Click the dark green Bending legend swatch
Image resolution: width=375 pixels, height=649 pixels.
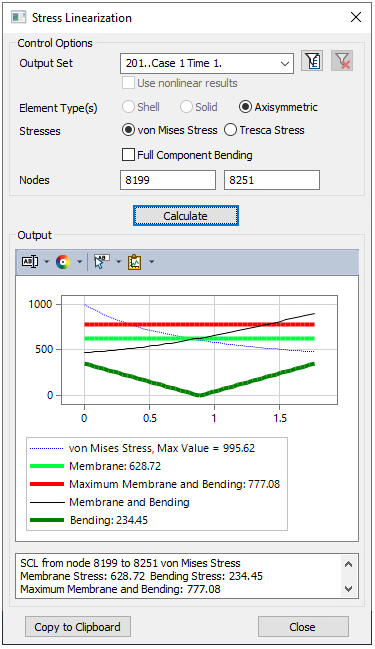point(47,520)
